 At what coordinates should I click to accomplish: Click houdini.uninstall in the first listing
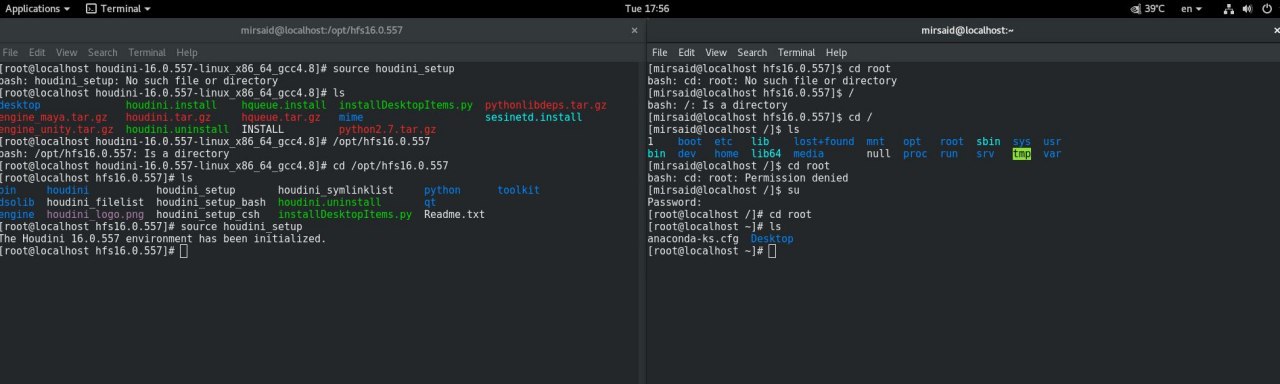tap(178, 129)
